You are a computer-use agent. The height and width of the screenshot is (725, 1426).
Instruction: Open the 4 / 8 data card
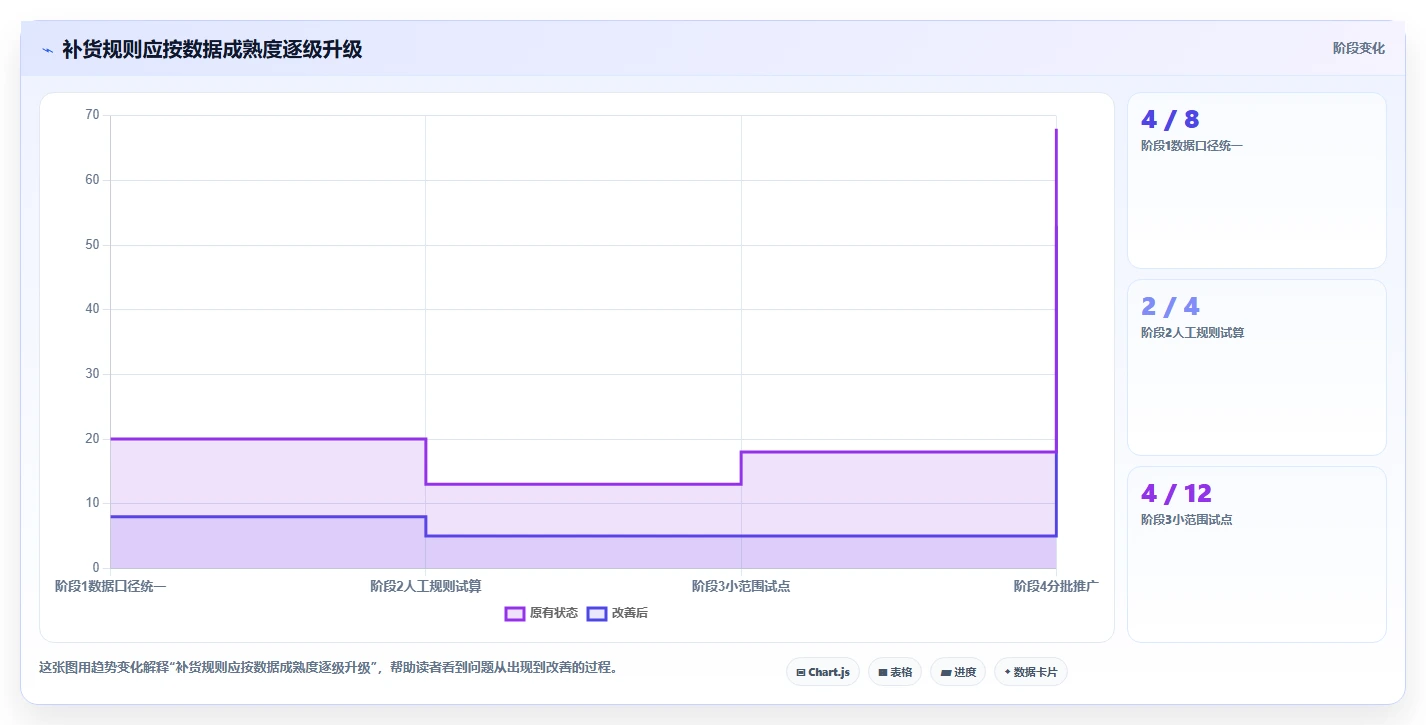1257,181
